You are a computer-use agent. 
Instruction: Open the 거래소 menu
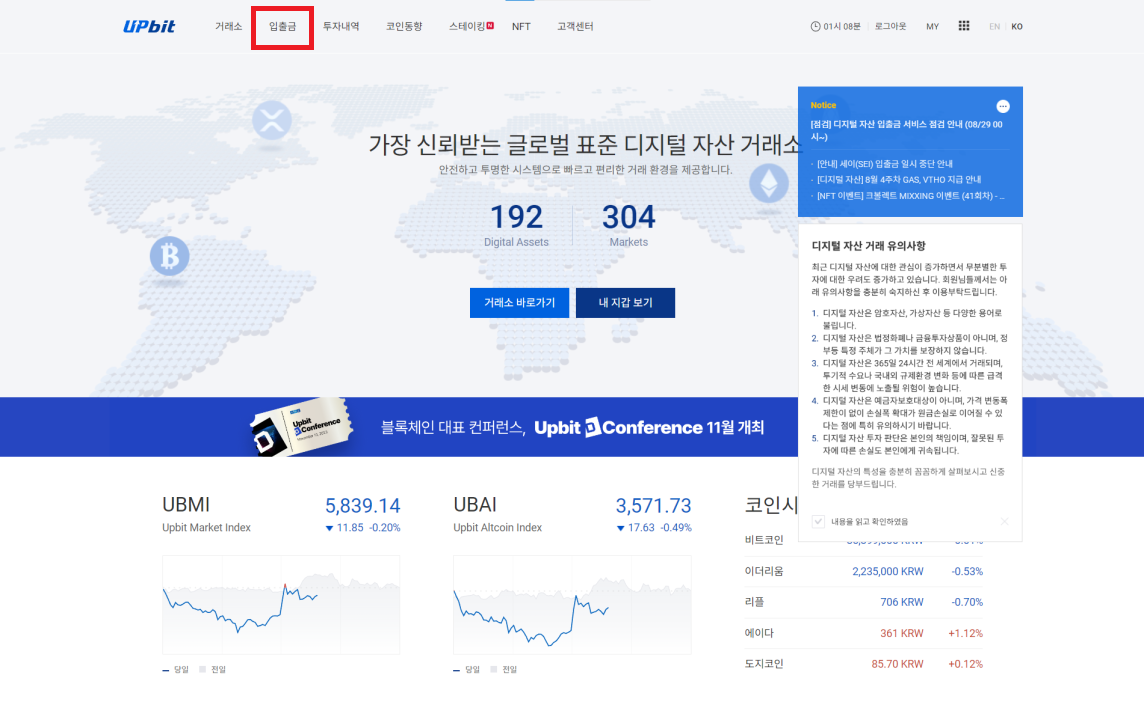tap(228, 26)
